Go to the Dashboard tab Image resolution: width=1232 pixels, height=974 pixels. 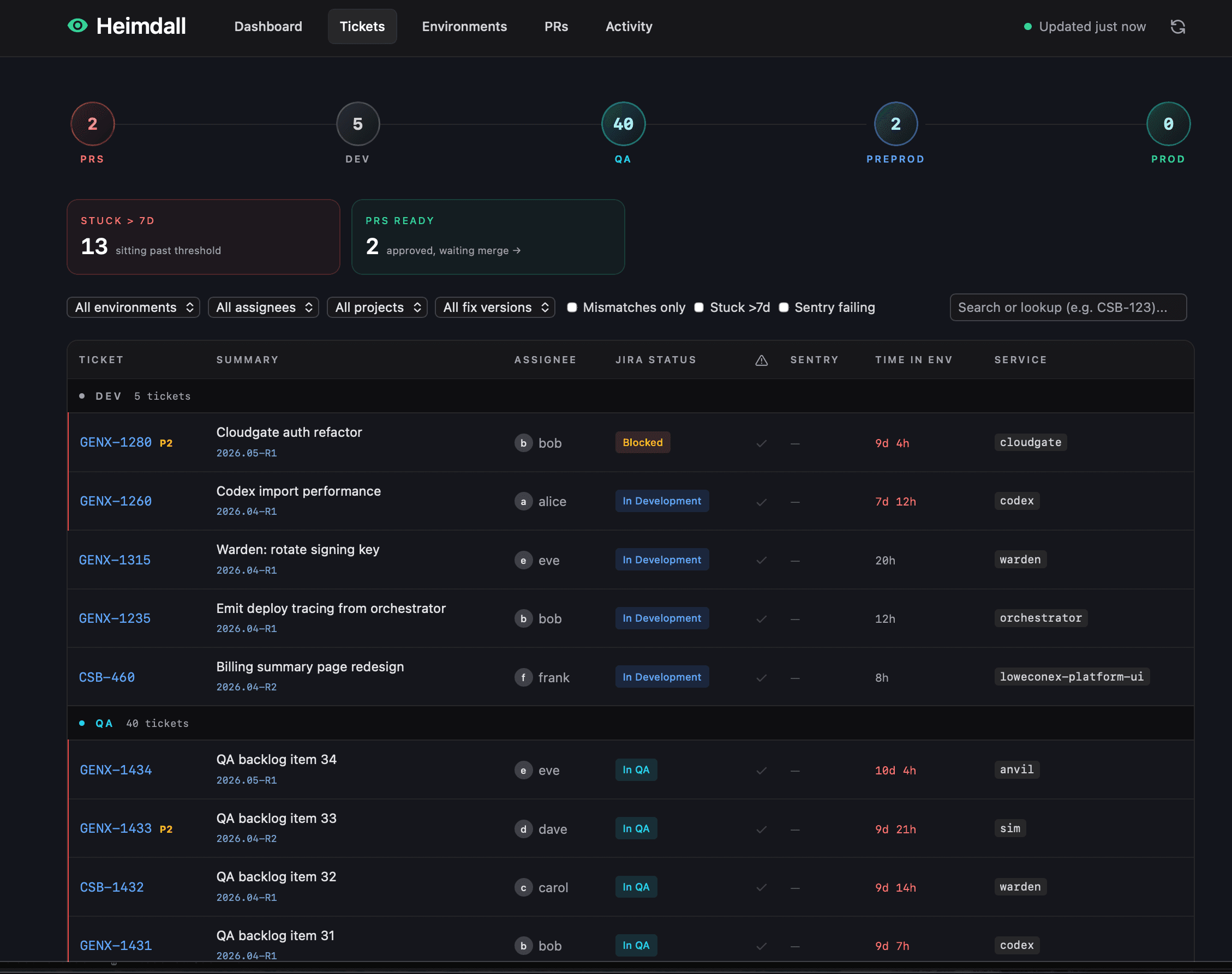pyautogui.click(x=268, y=26)
